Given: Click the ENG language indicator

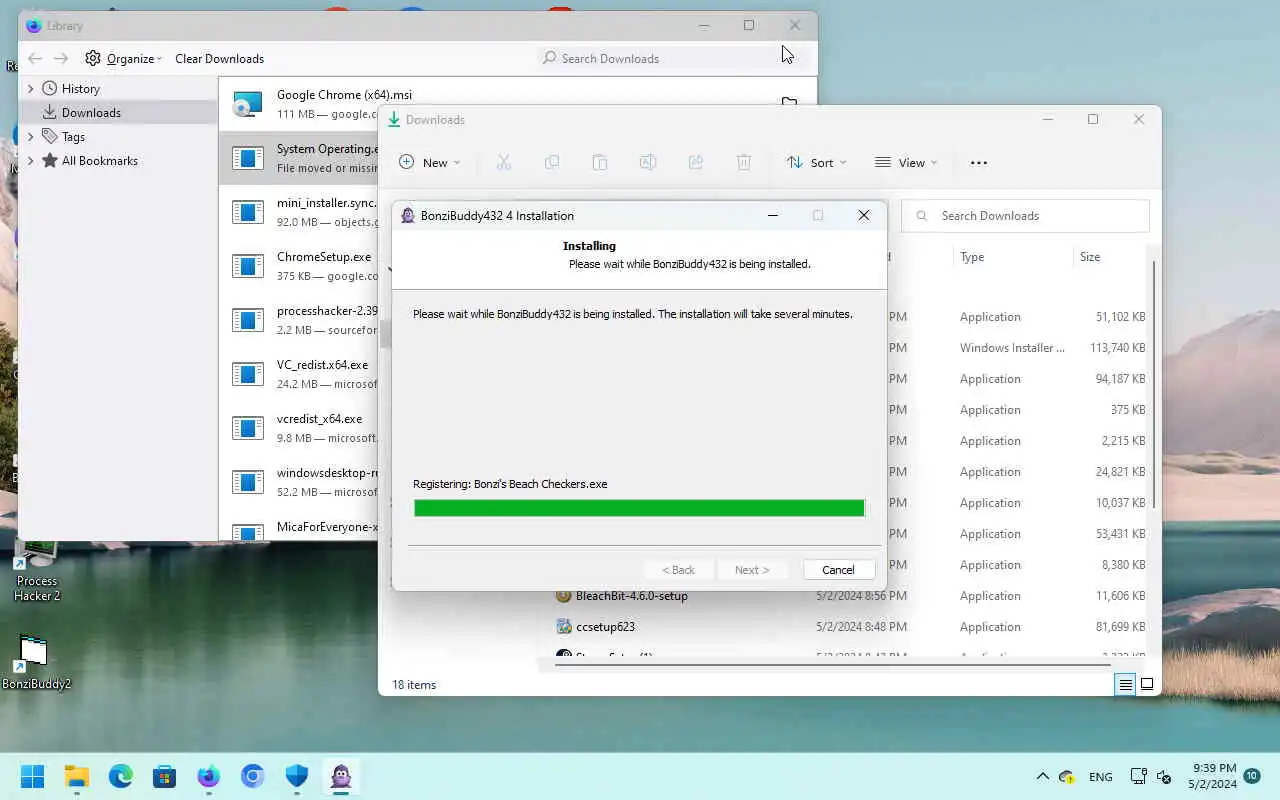Looking at the screenshot, I should pyautogui.click(x=1100, y=777).
